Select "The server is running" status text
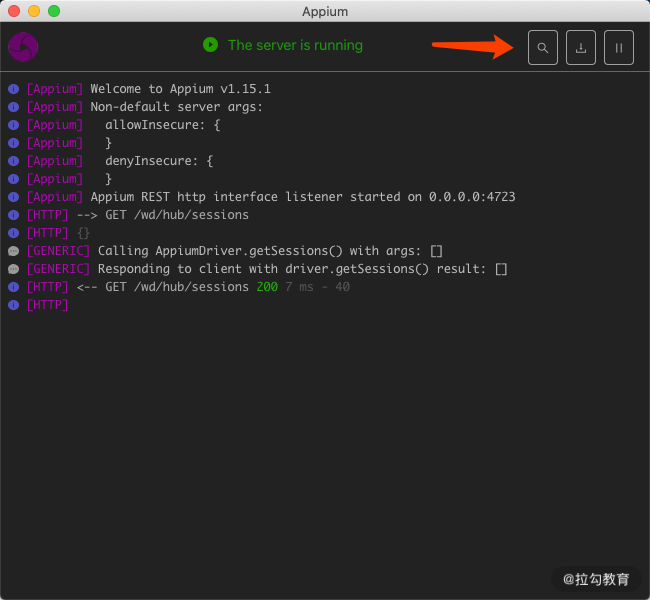The width and height of the screenshot is (650, 600). pos(295,45)
